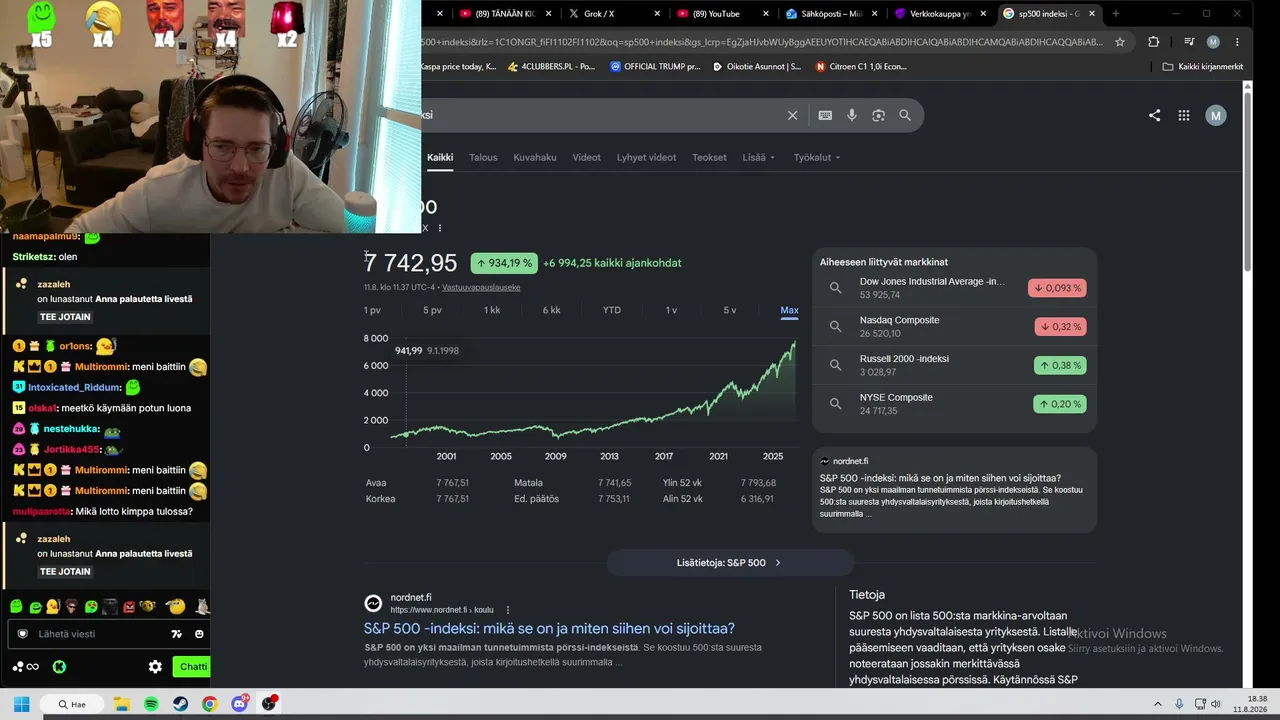Select the 1 v chart range
Viewport: 1280px width, 720px height.
pyautogui.click(x=671, y=310)
